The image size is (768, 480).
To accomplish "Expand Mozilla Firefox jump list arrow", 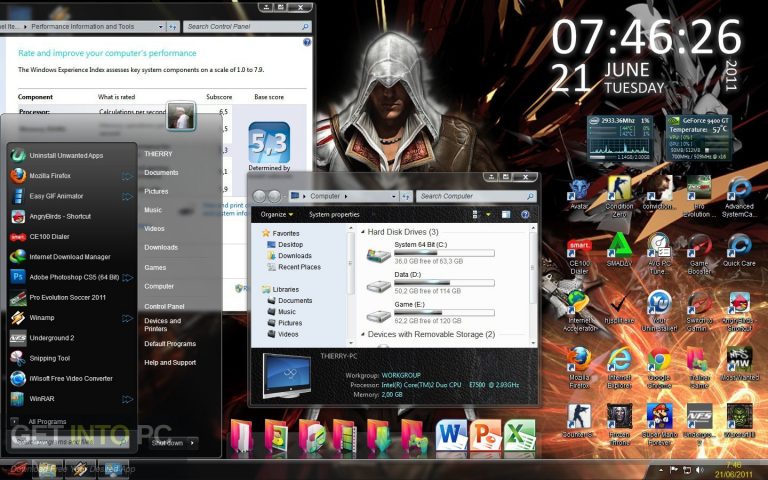I will tap(127, 176).
